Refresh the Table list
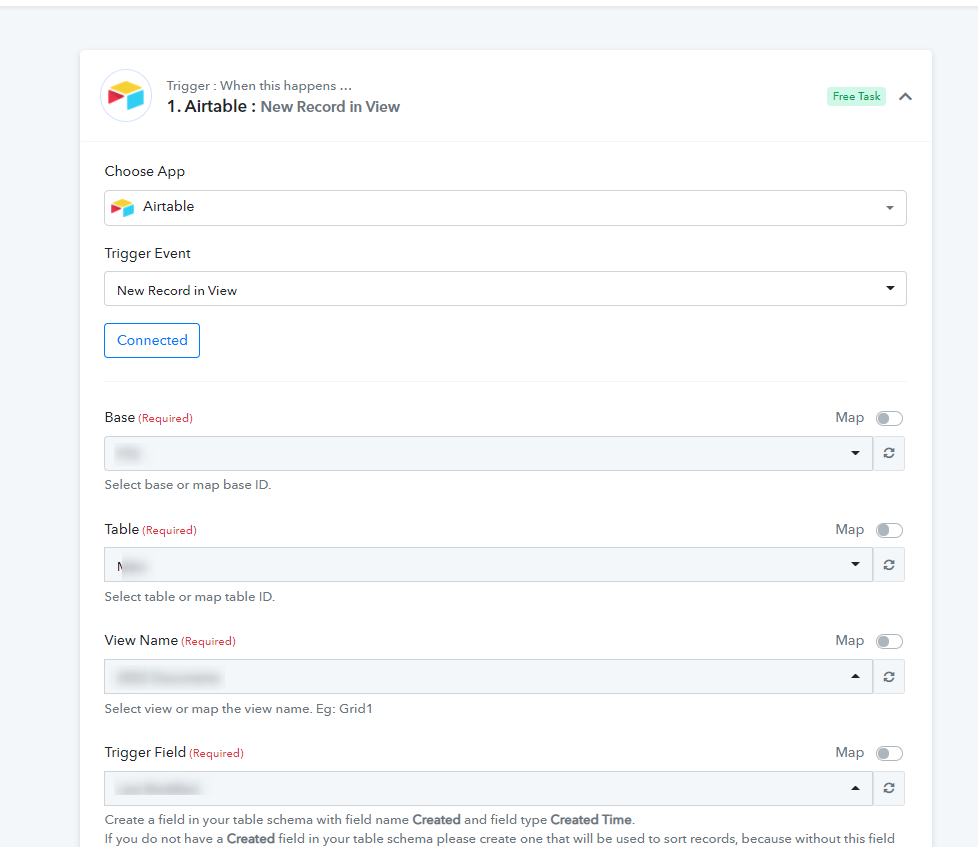 click(x=889, y=564)
